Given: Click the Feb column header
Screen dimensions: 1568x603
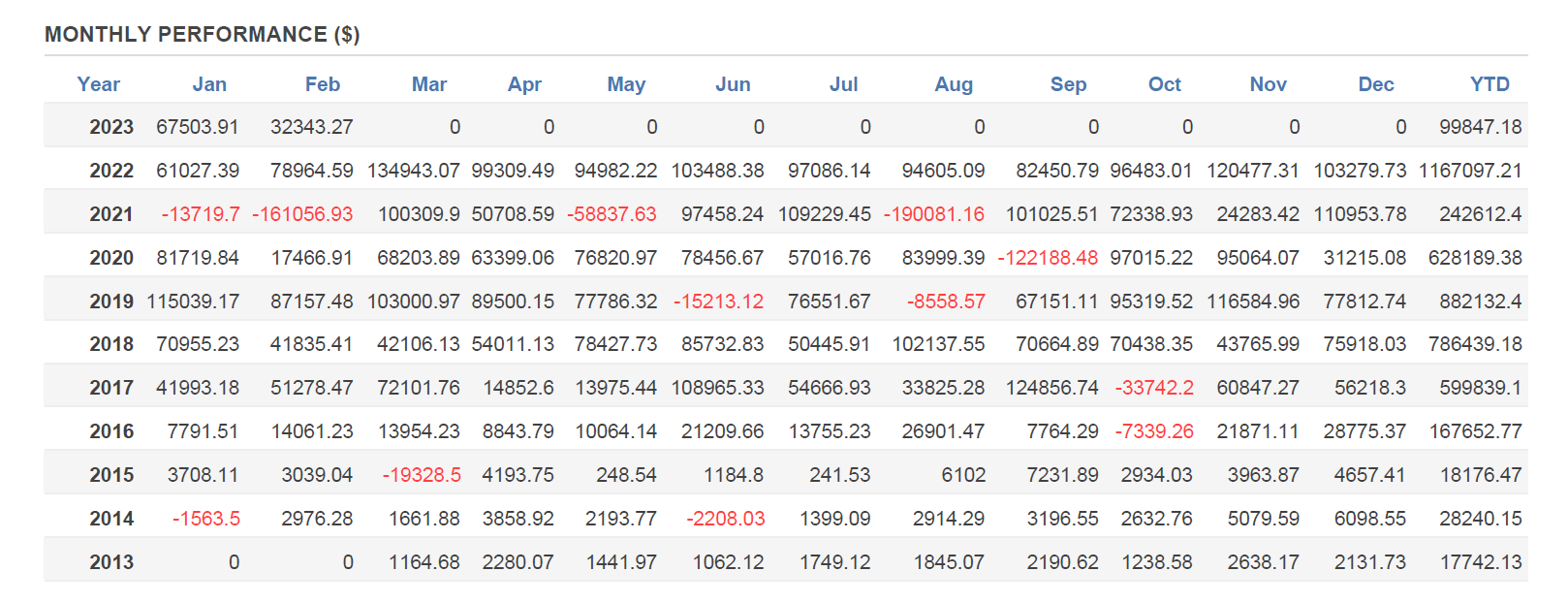Looking at the screenshot, I should (x=323, y=84).
